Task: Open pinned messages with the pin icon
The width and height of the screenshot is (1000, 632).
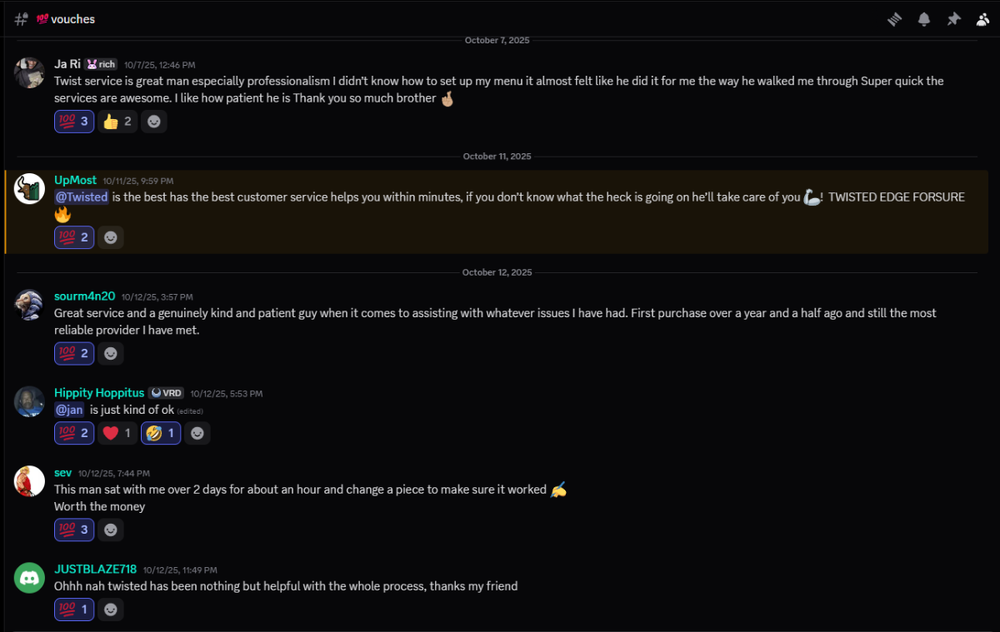Action: coord(954,19)
